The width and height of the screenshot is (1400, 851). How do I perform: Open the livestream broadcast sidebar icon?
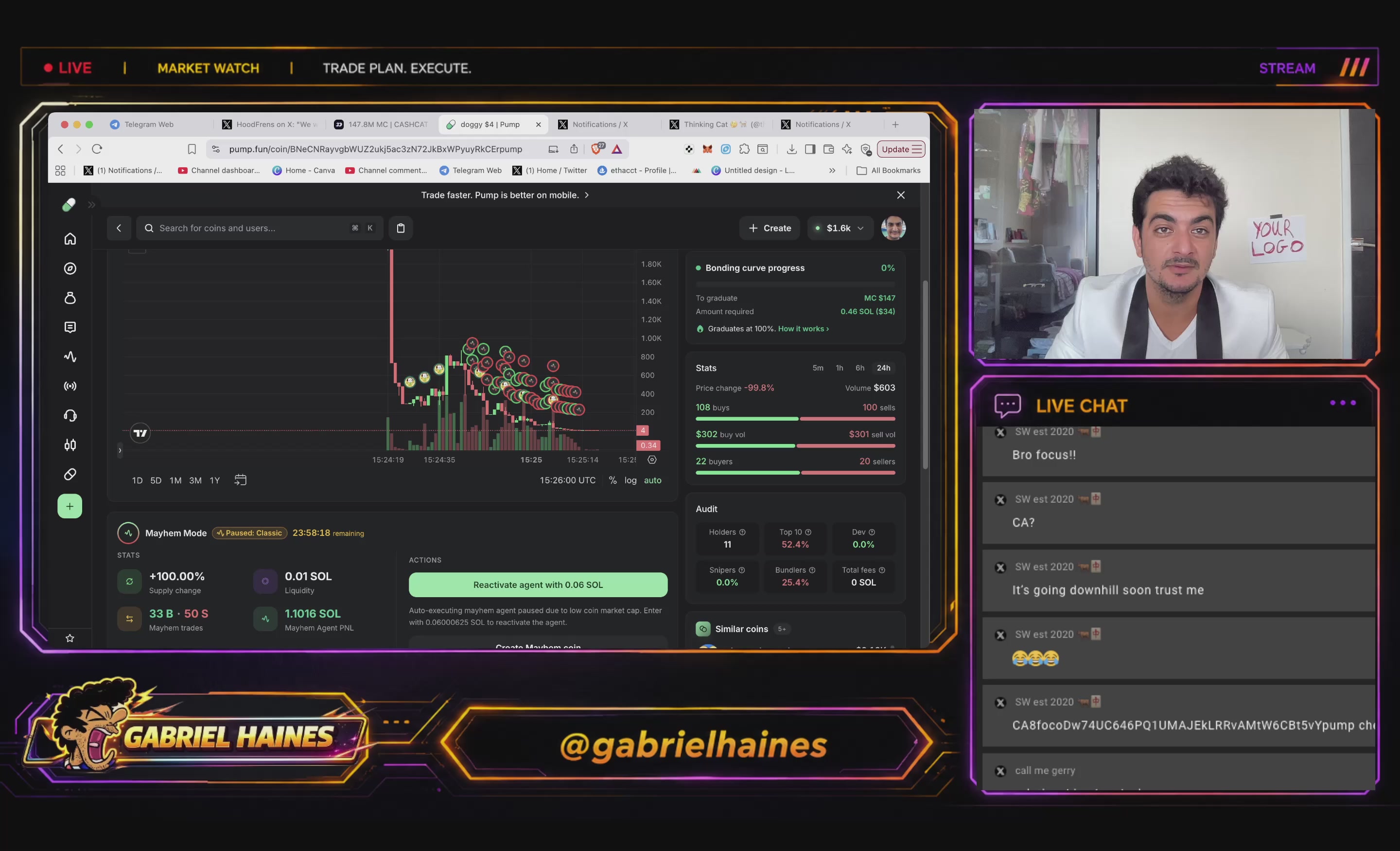tap(70, 386)
